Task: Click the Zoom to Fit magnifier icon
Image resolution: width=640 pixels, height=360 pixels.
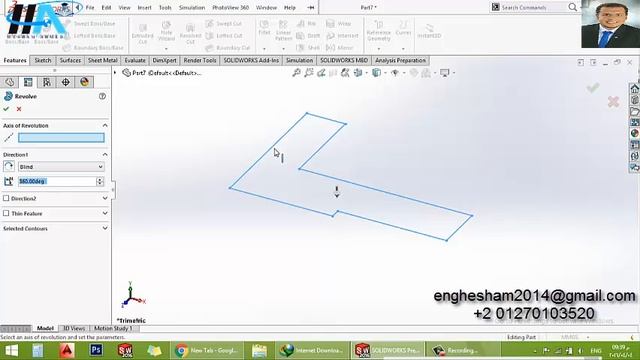Action: coord(296,73)
